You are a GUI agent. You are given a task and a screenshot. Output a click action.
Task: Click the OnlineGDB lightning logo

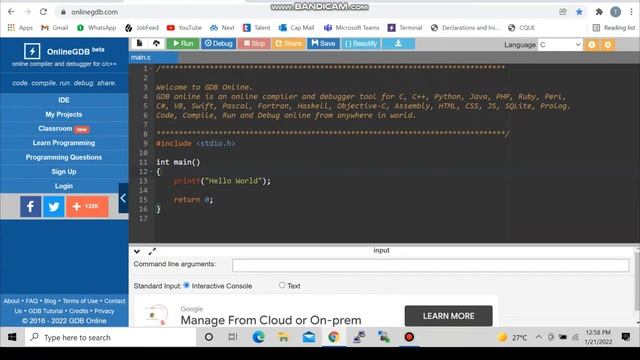click(x=32, y=51)
